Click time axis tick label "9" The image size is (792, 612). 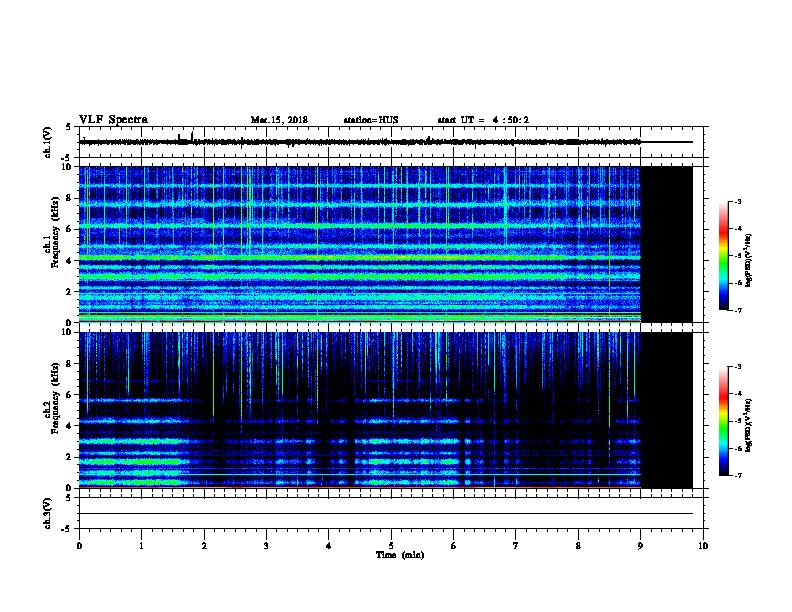[x=640, y=546]
